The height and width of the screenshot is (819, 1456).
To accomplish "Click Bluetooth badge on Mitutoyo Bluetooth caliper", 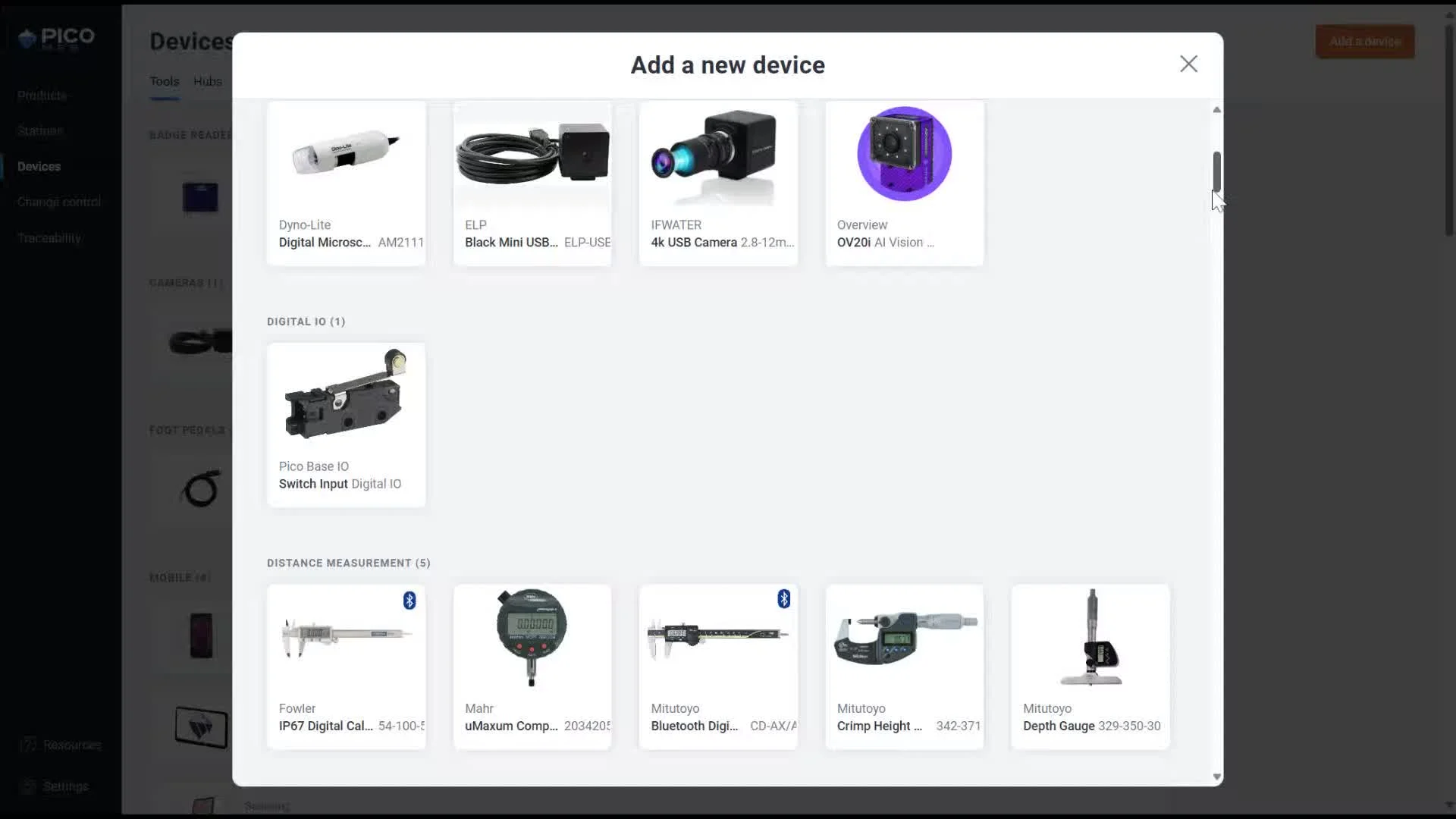I will [784, 599].
